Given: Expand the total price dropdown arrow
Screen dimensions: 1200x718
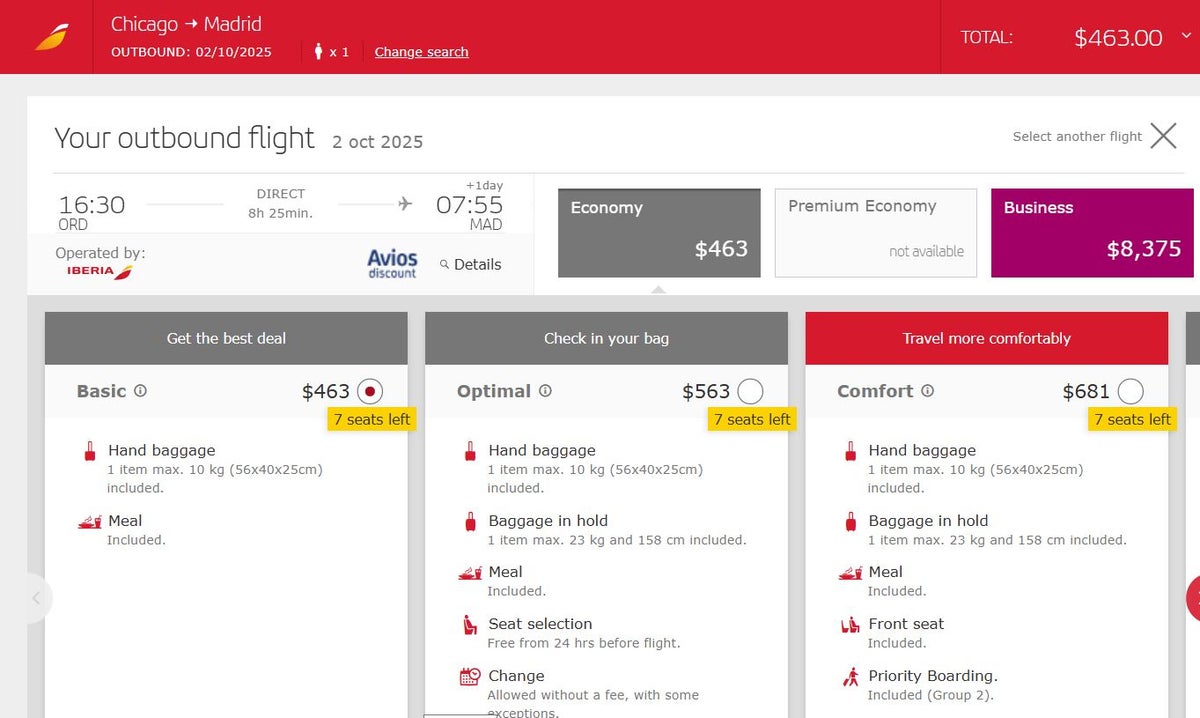Looking at the screenshot, I should [1187, 37].
